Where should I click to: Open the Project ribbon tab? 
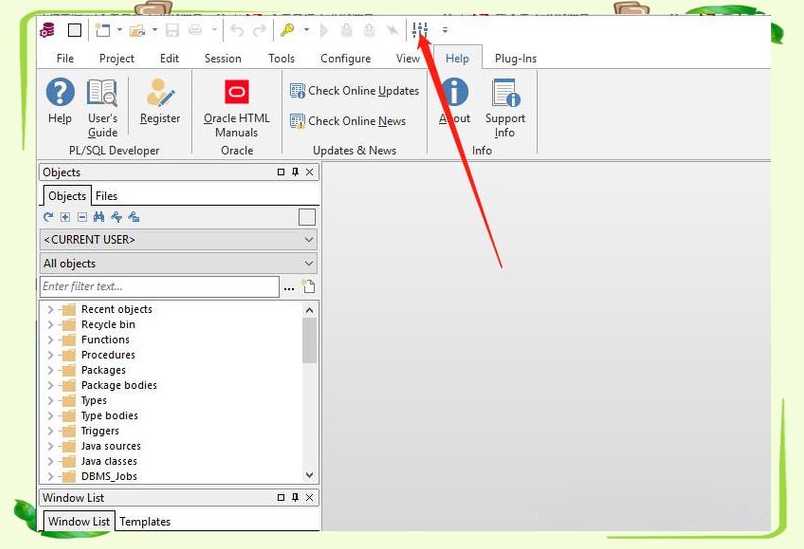tap(117, 58)
